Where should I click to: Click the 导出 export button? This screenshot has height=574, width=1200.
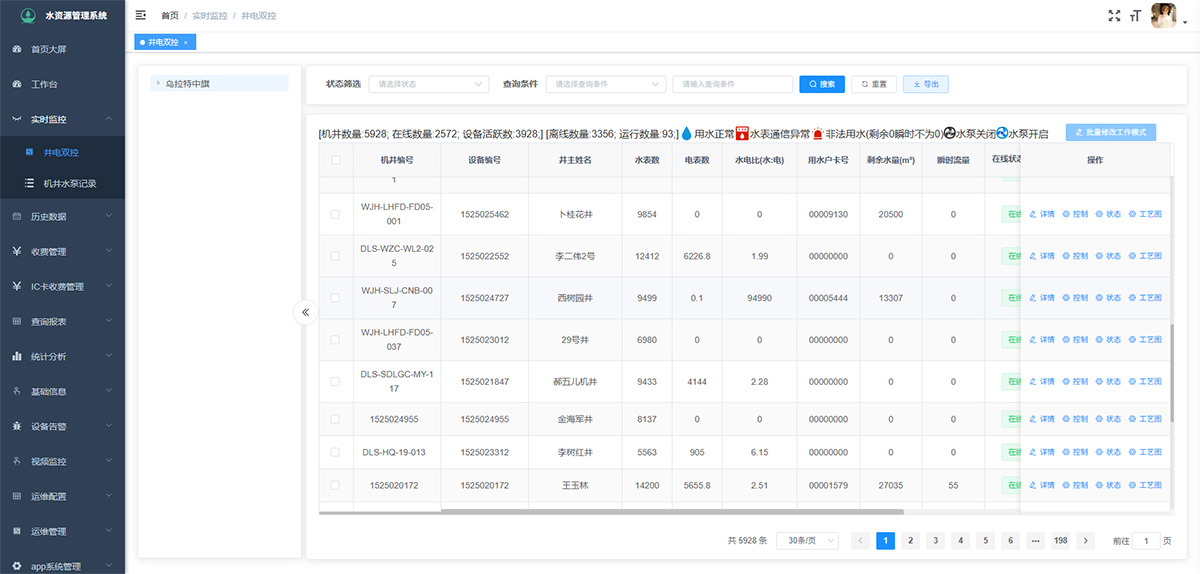pyautogui.click(x=925, y=85)
